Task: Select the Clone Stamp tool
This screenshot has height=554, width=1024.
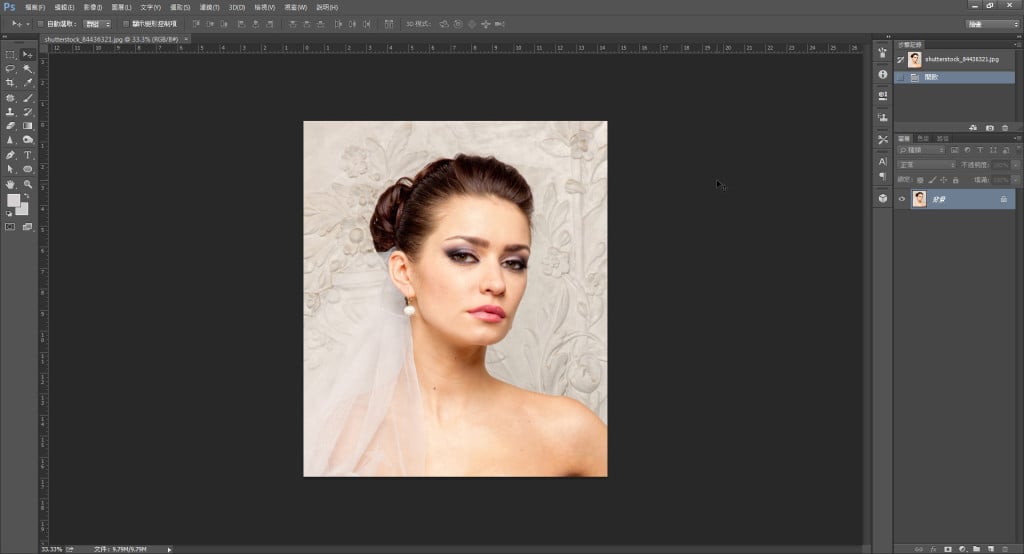Action: 10,112
